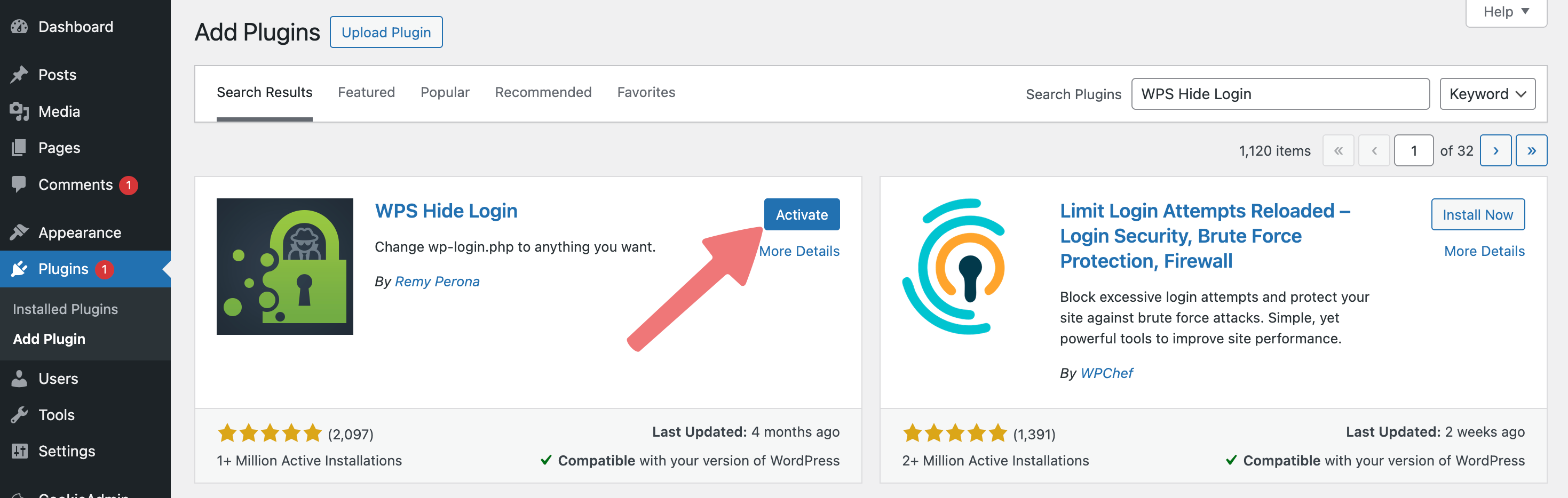
Task: Click Limit Login Attempts star rating
Action: click(955, 433)
